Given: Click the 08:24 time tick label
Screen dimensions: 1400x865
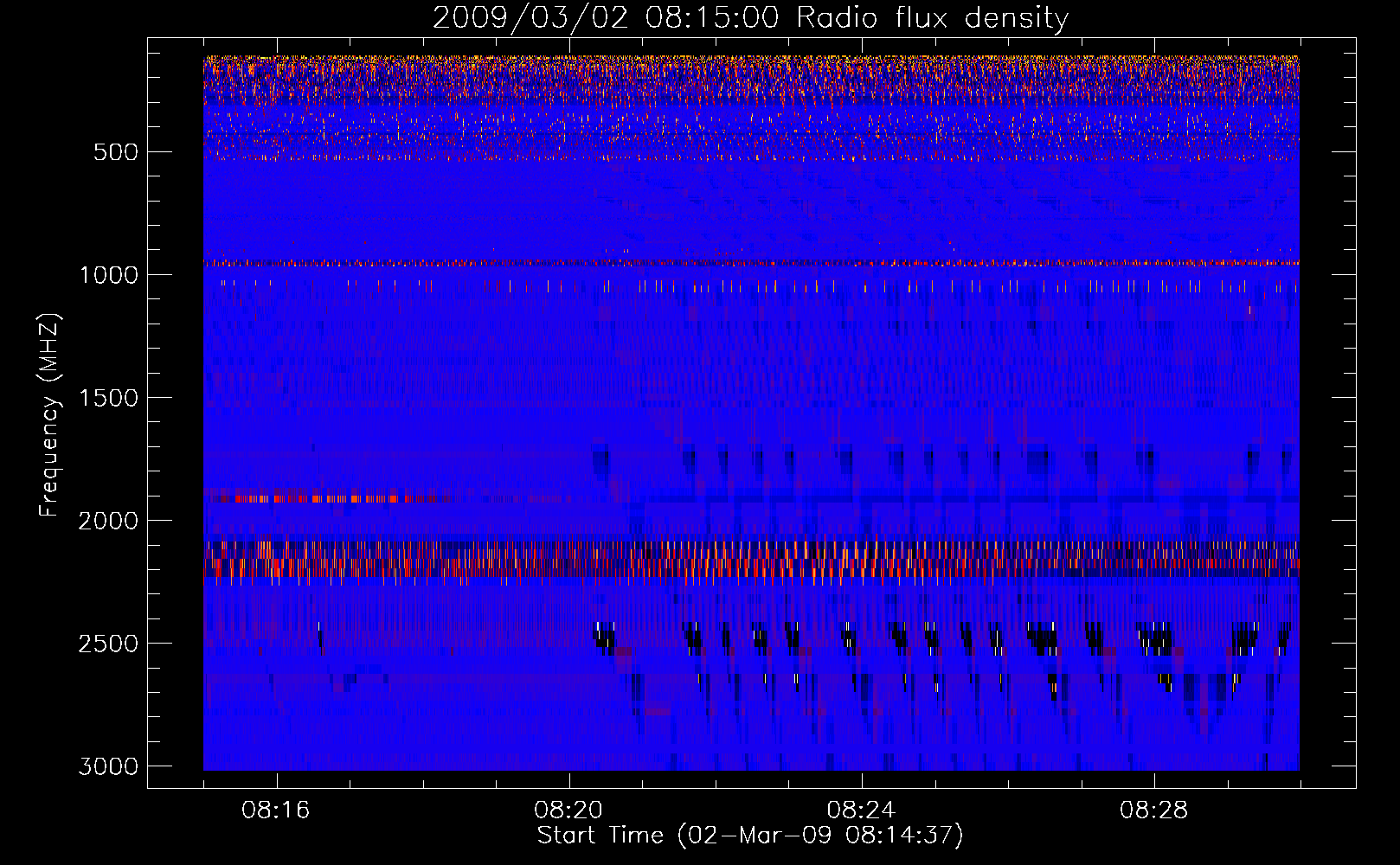Looking at the screenshot, I should pos(861,811).
